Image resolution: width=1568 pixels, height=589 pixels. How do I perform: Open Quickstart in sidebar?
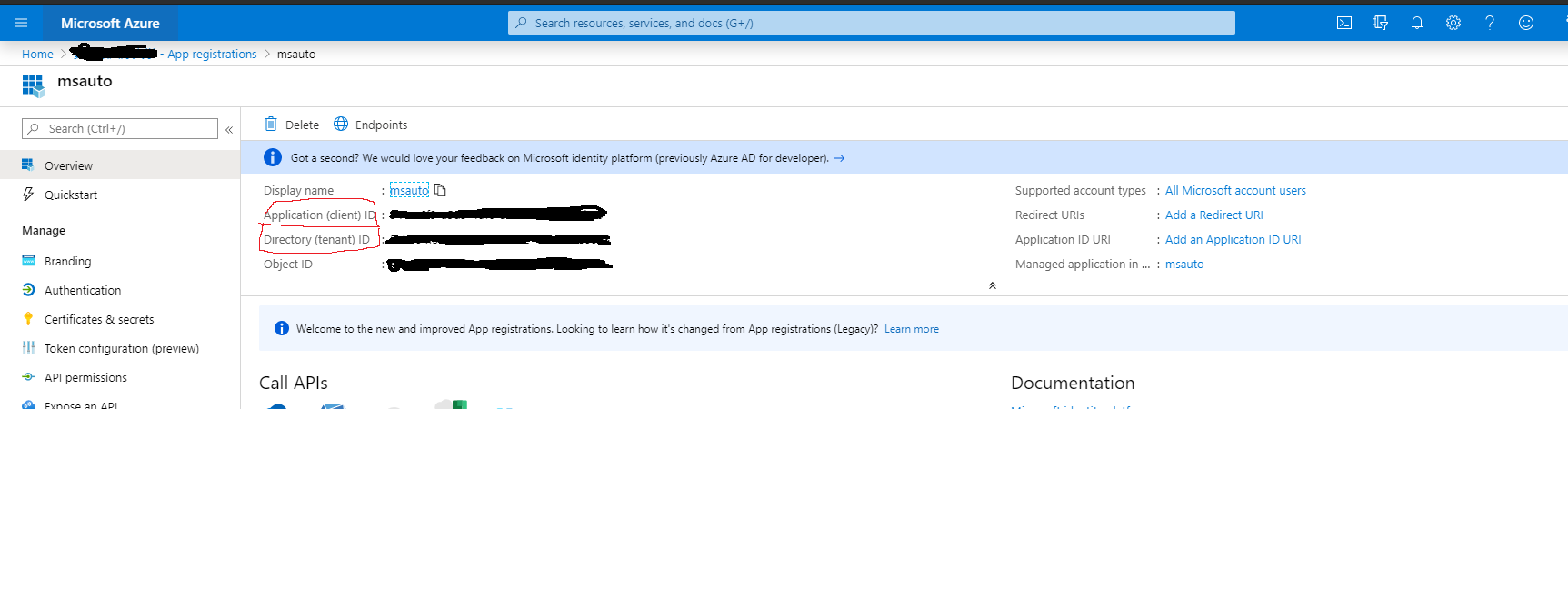120,195
